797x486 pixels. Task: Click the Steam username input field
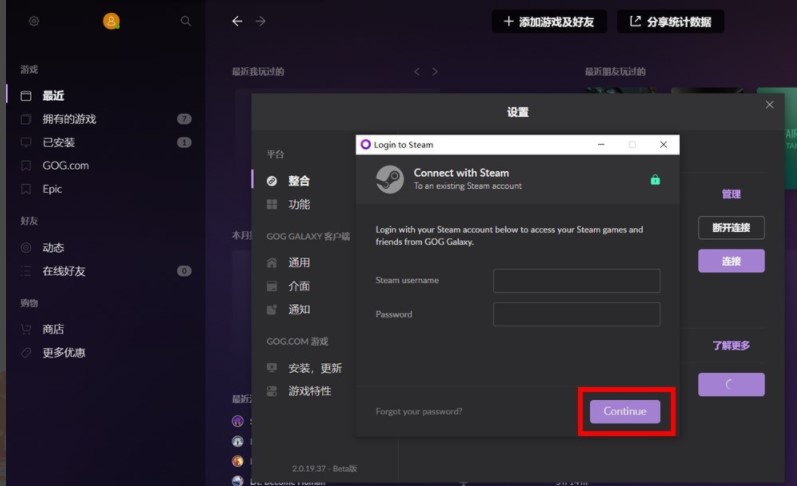[x=576, y=281]
